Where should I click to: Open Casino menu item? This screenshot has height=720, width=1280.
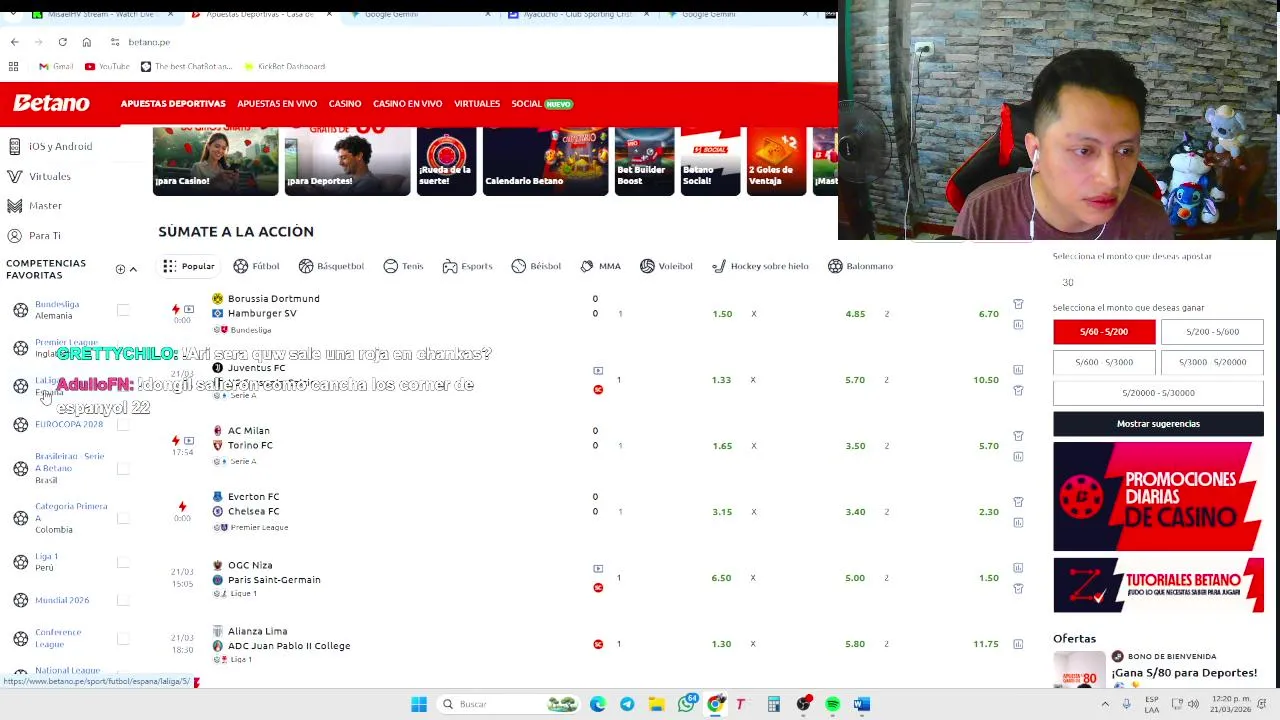click(x=345, y=104)
